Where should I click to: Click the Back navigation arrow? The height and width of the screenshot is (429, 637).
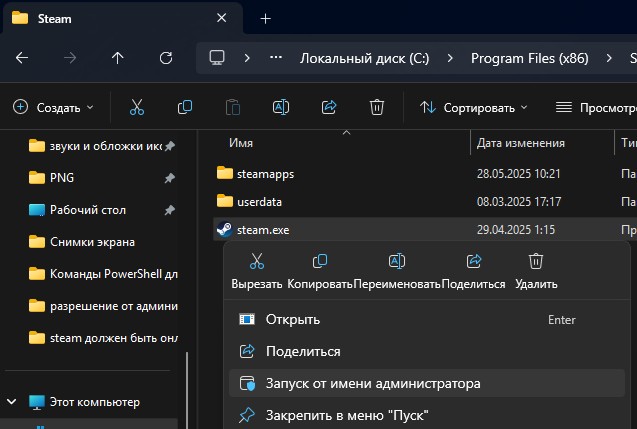22,58
